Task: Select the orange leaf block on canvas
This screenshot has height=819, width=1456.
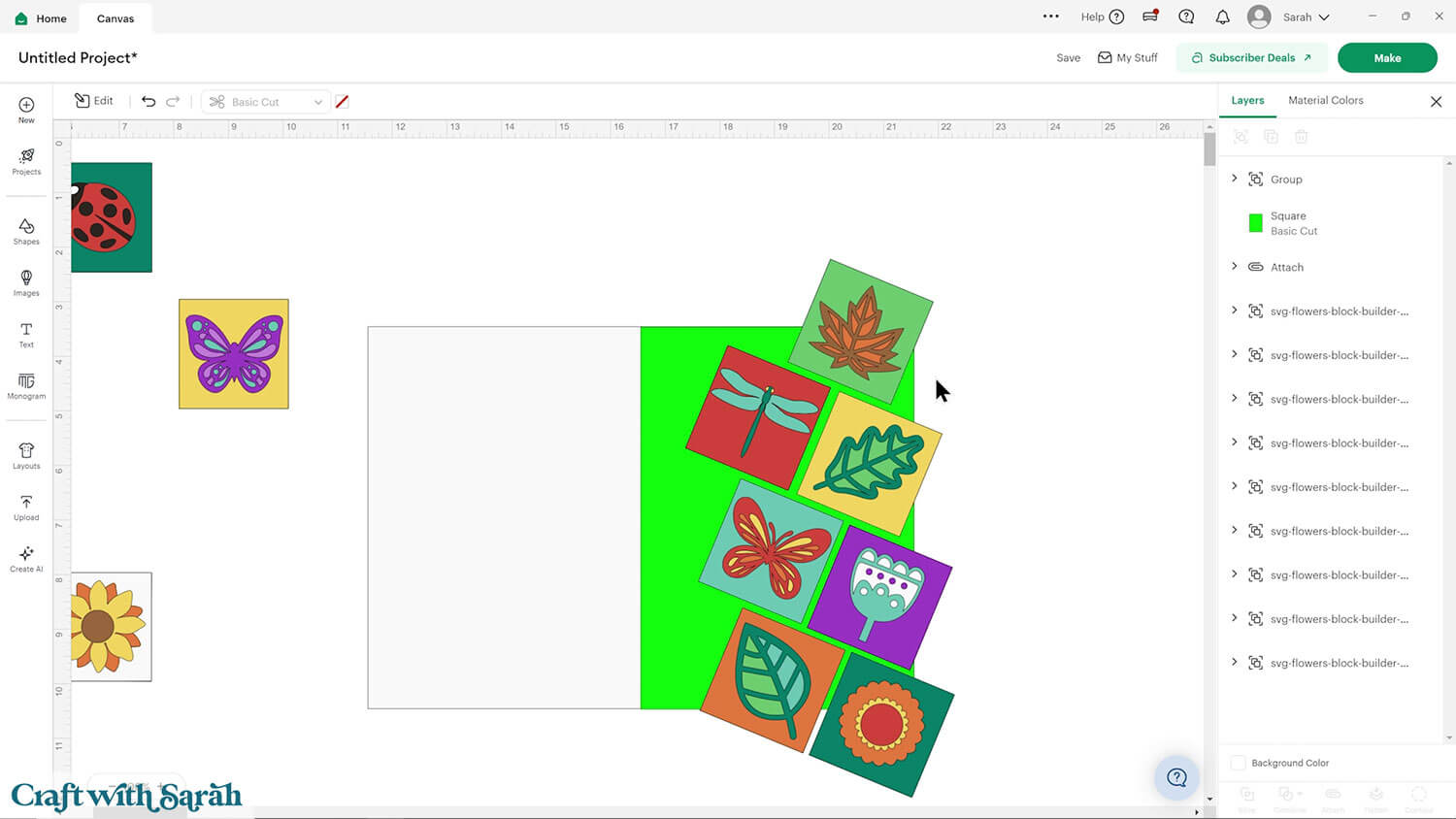Action: (773, 680)
